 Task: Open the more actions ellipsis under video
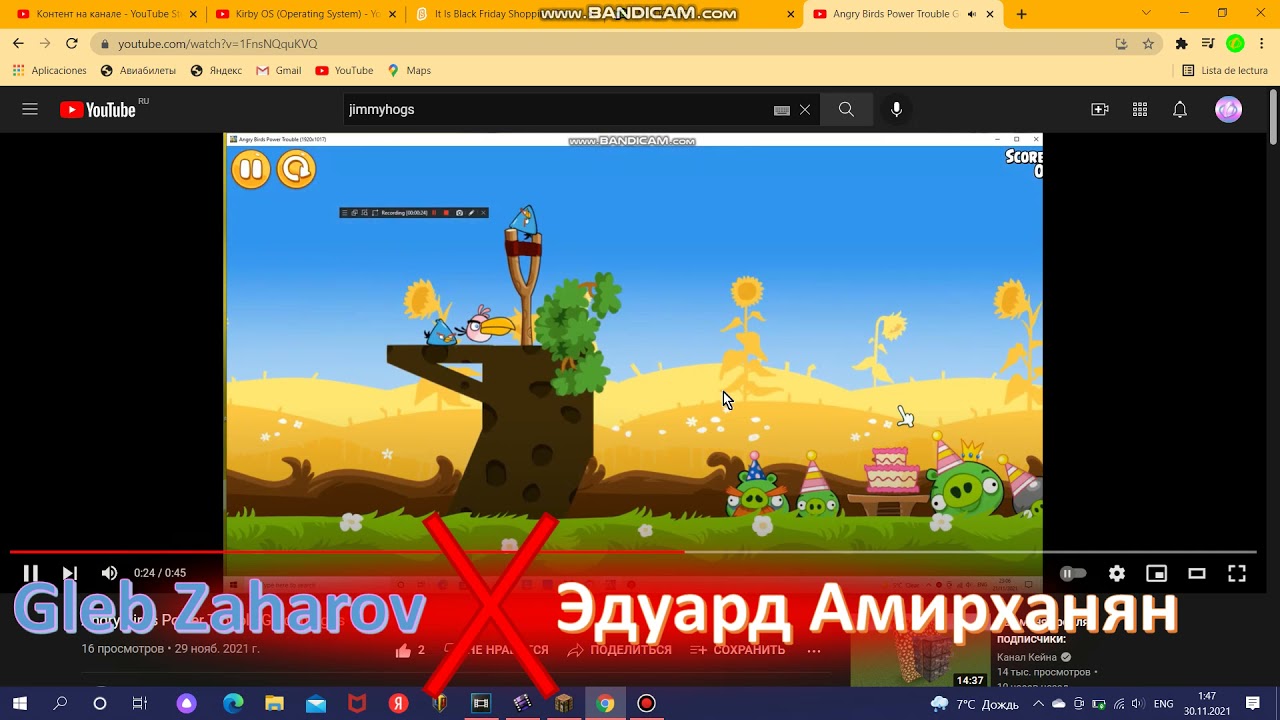tap(814, 650)
